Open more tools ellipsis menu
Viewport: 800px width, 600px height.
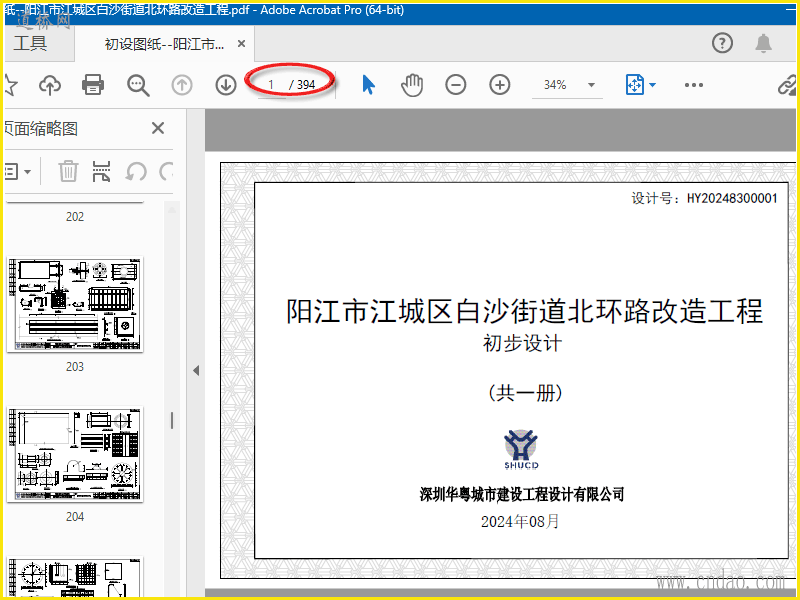pos(694,85)
